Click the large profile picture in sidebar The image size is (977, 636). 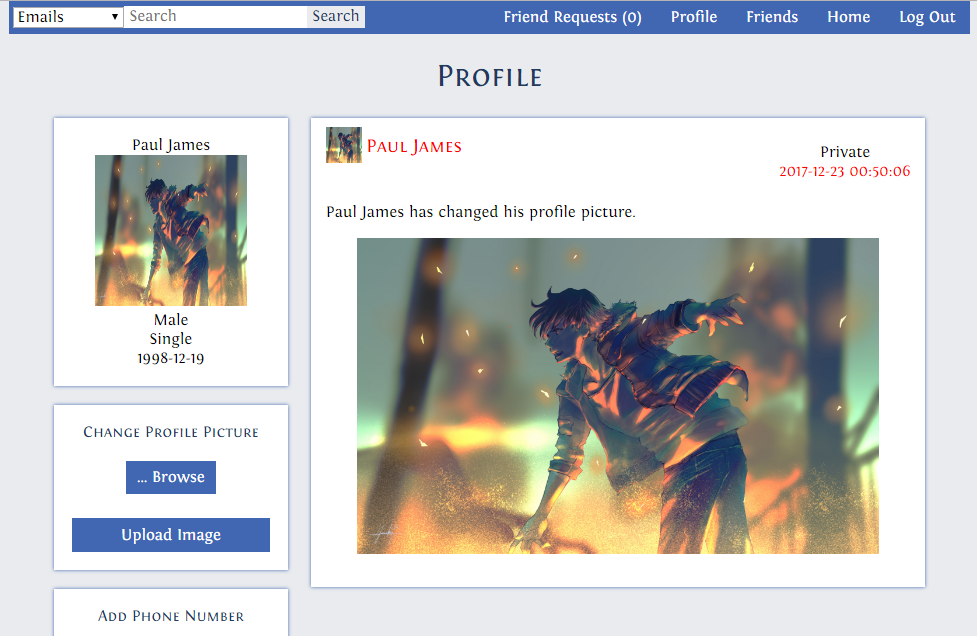coord(171,230)
